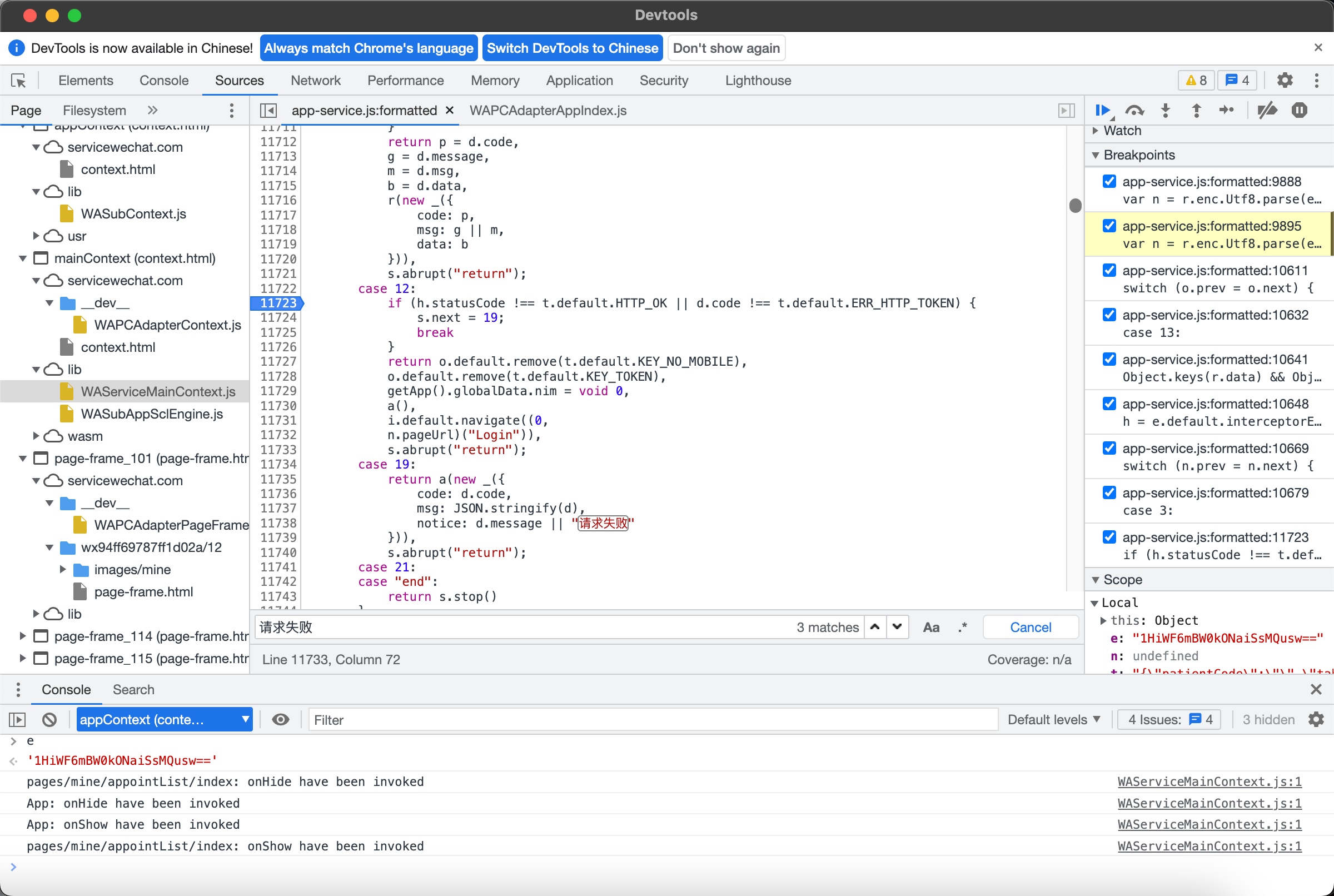Go to next search match
This screenshot has height=896, width=1334.
point(897,627)
